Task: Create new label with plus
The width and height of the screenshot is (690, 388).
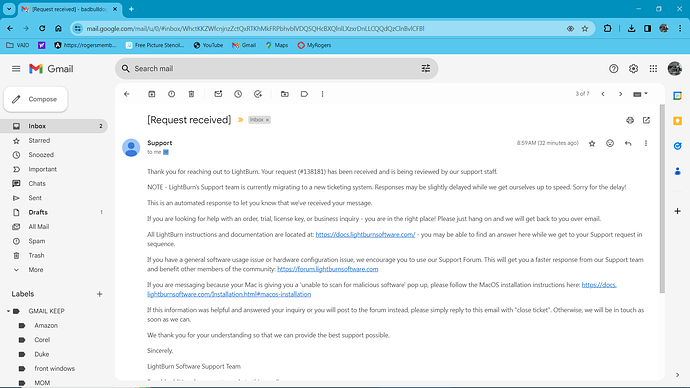Action: (99, 294)
